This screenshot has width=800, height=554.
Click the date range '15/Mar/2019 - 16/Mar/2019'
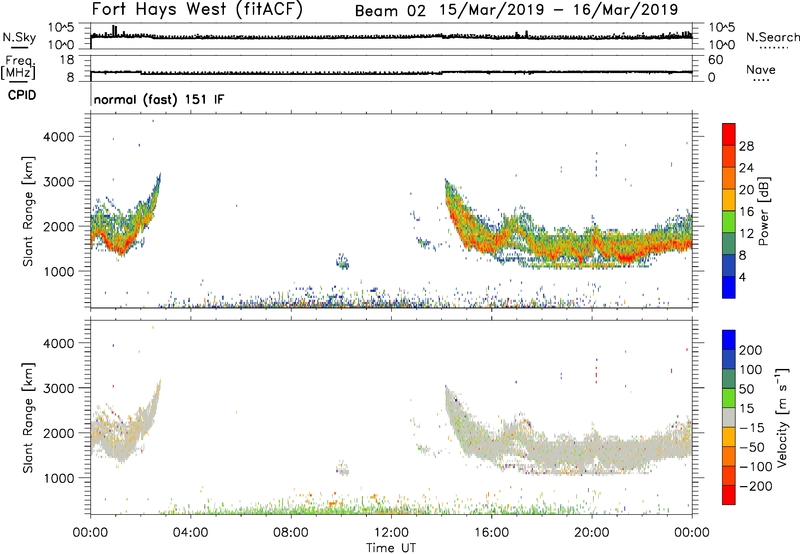tap(559, 10)
